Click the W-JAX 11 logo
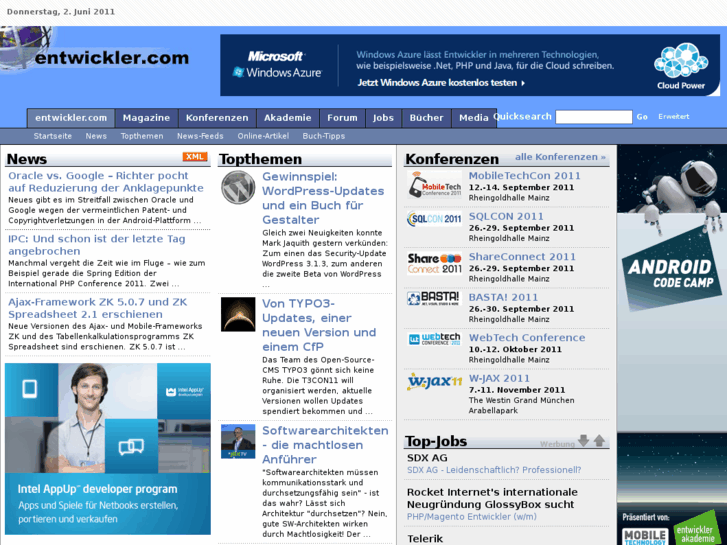The height and width of the screenshot is (545, 727). (434, 381)
